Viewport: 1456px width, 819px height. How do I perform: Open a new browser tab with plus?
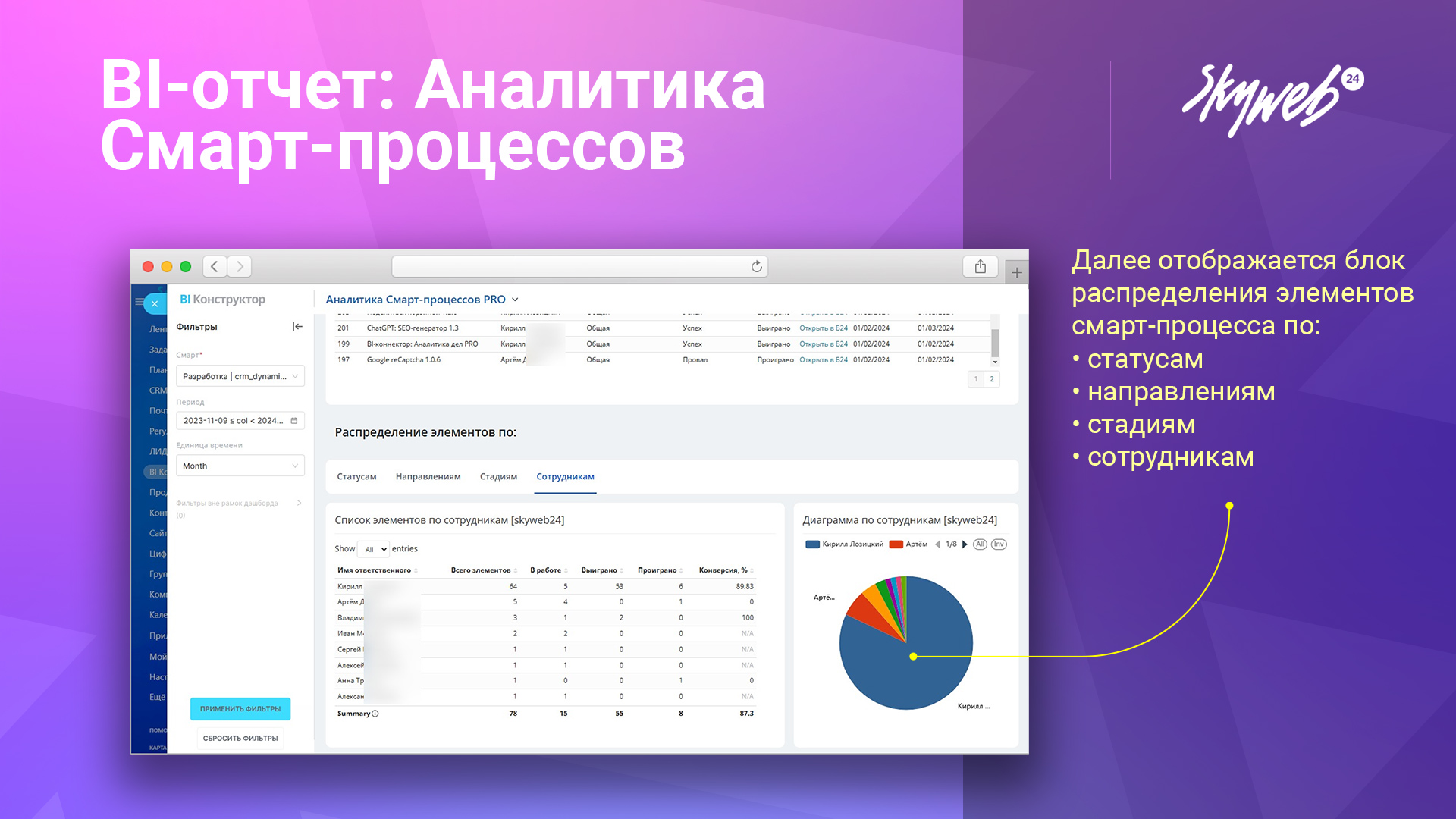tap(1017, 272)
